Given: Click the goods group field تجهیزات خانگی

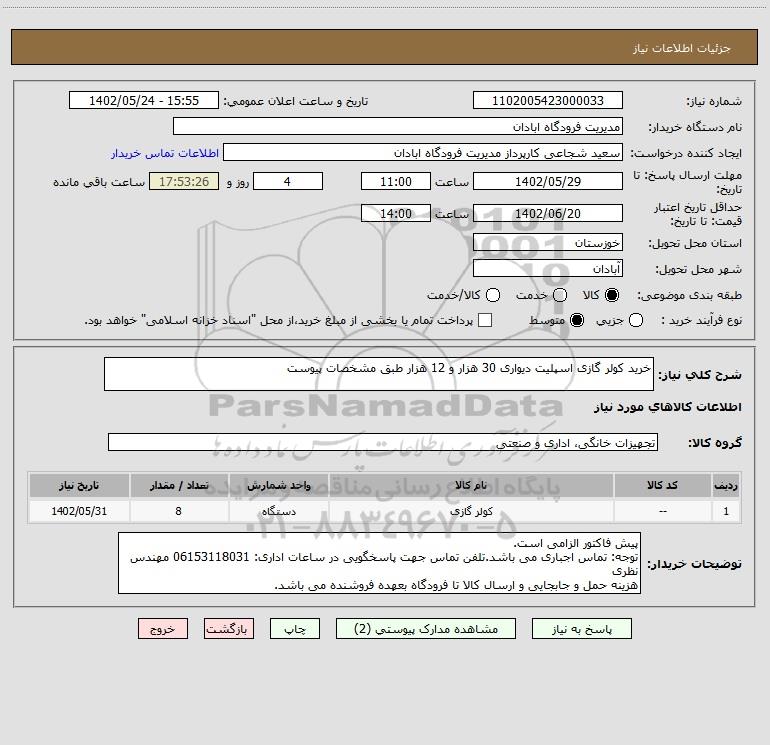Looking at the screenshot, I should [383, 442].
